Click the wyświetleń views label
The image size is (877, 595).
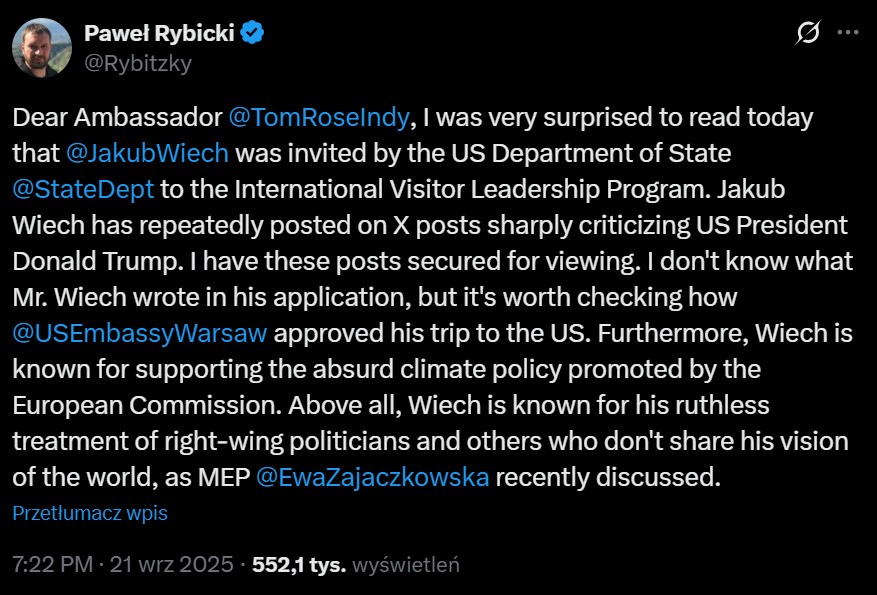click(x=406, y=565)
